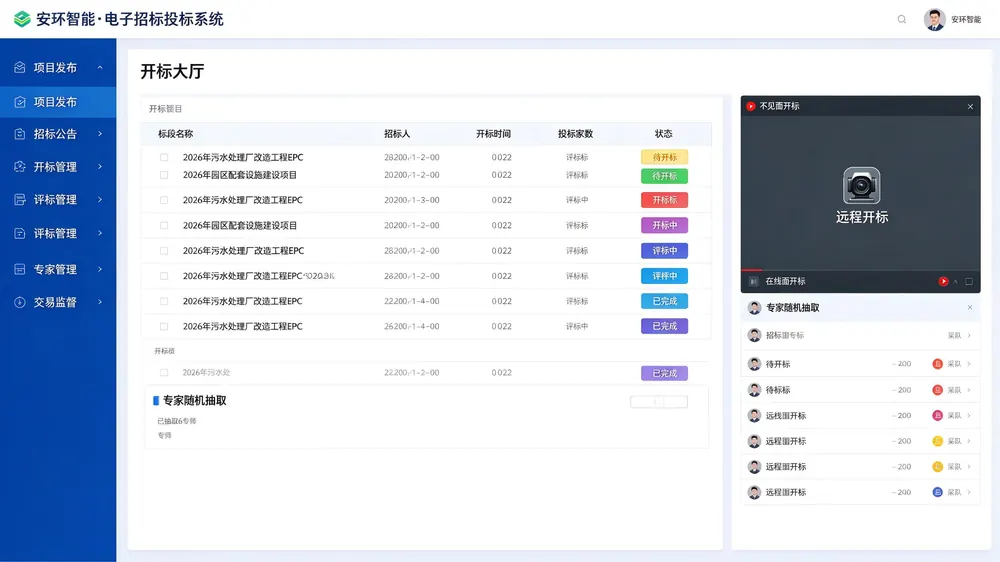Click the yellow 待开标 status badge
1000x562 pixels.
pyautogui.click(x=664, y=157)
